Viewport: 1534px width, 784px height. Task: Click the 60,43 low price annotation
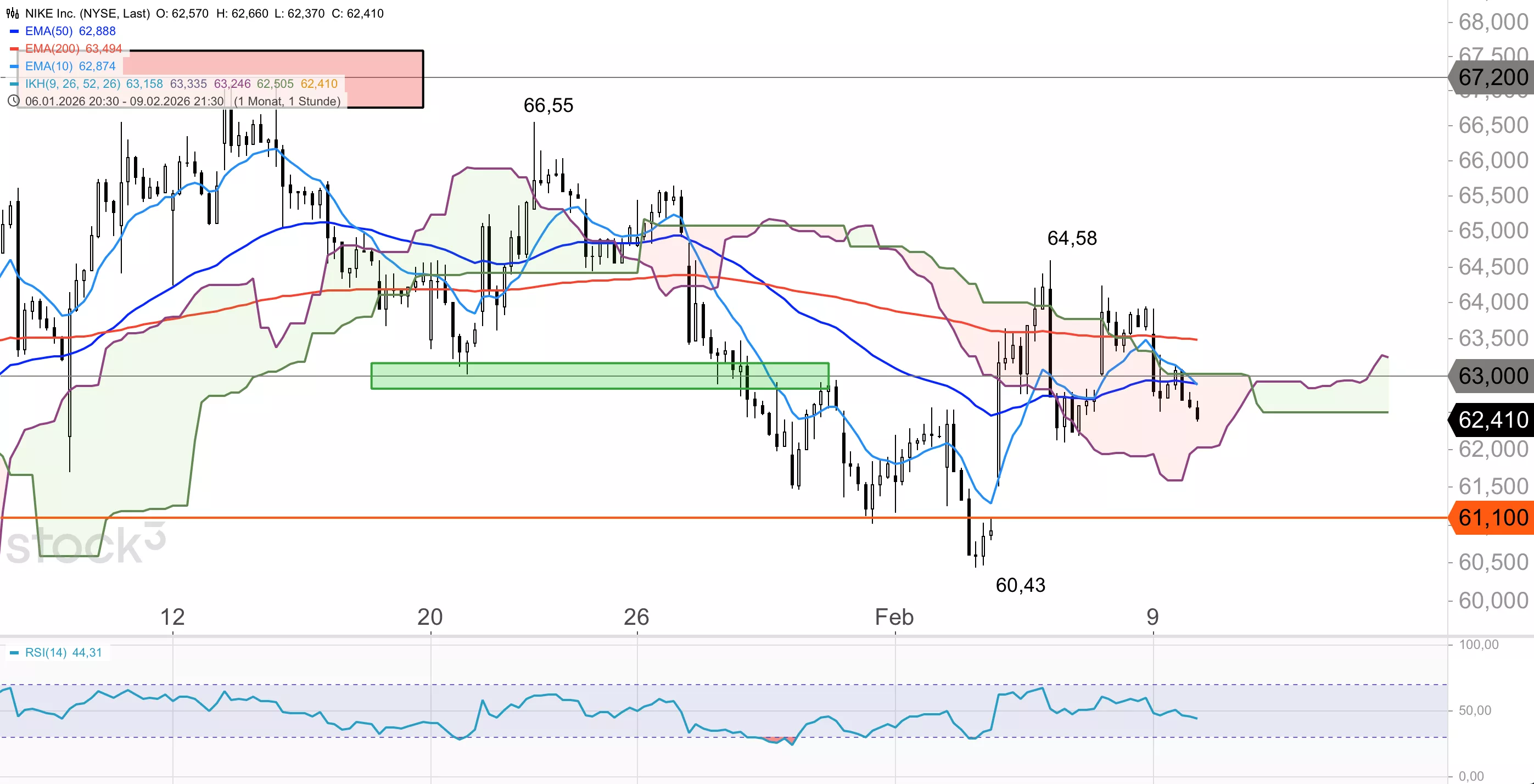[x=1020, y=585]
